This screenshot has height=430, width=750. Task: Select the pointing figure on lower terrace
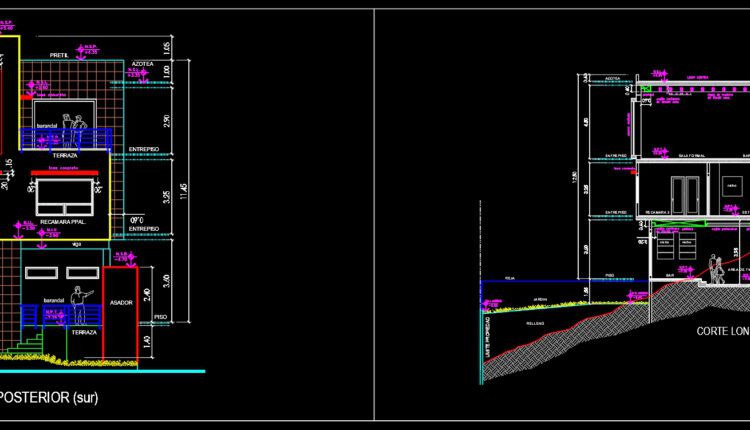click(x=80, y=306)
